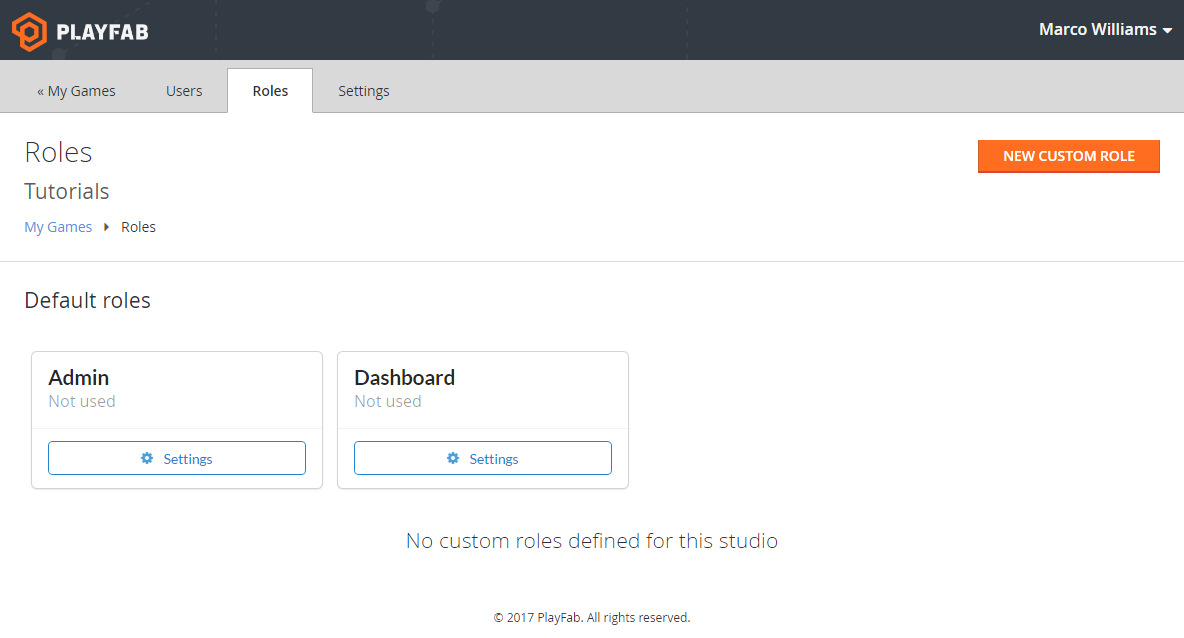This screenshot has width=1184, height=638.
Task: Click the Roles page heading
Action: click(58, 153)
